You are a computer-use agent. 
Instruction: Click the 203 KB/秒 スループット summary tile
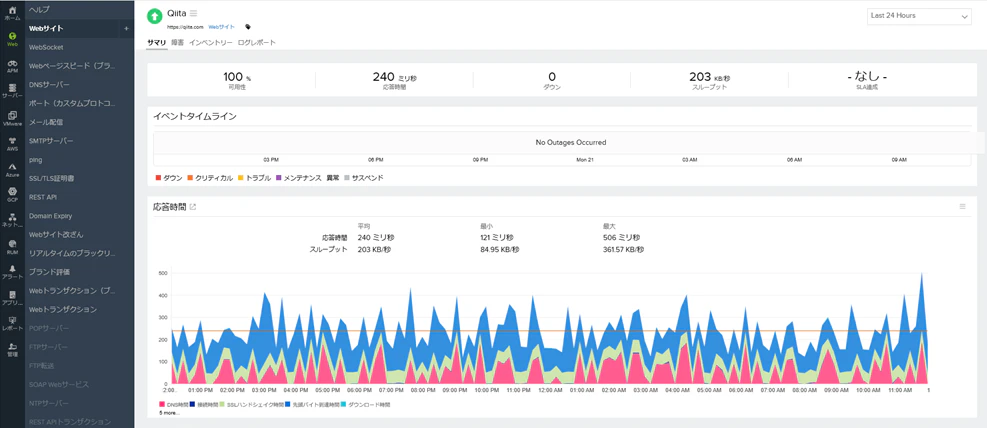point(709,81)
